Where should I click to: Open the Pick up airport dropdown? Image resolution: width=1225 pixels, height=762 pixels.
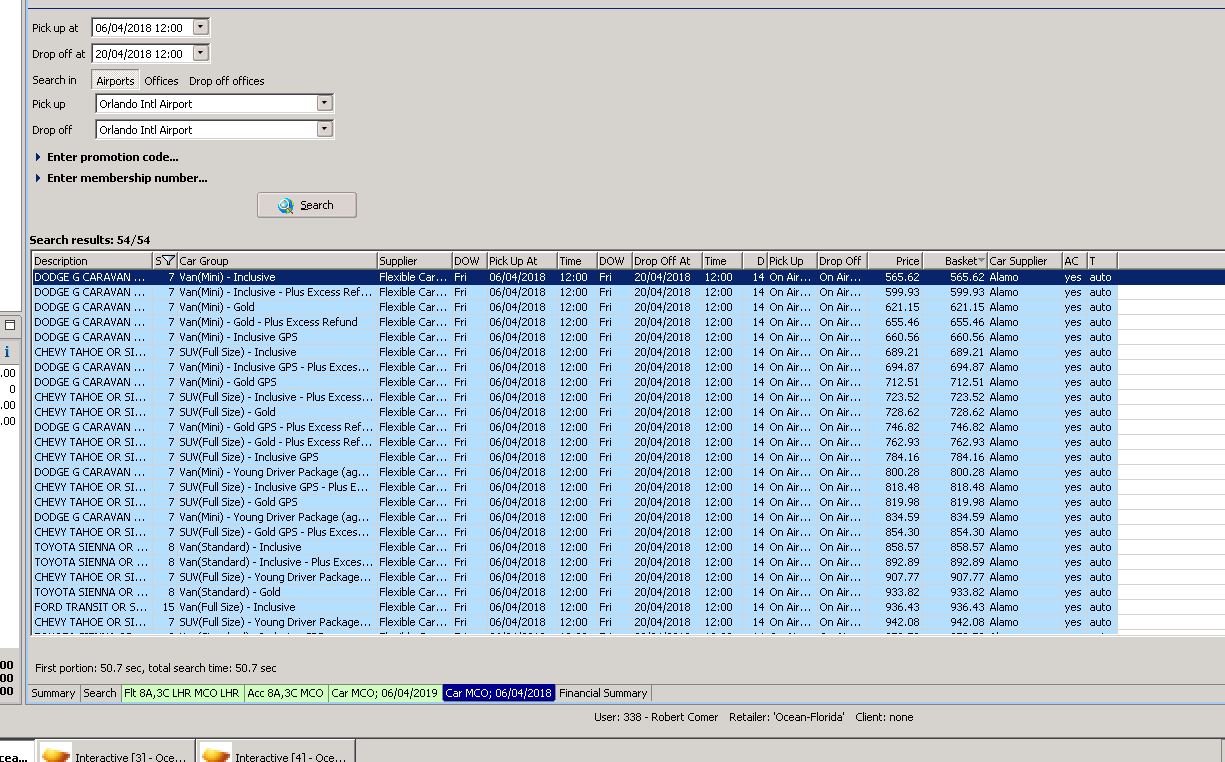(323, 103)
